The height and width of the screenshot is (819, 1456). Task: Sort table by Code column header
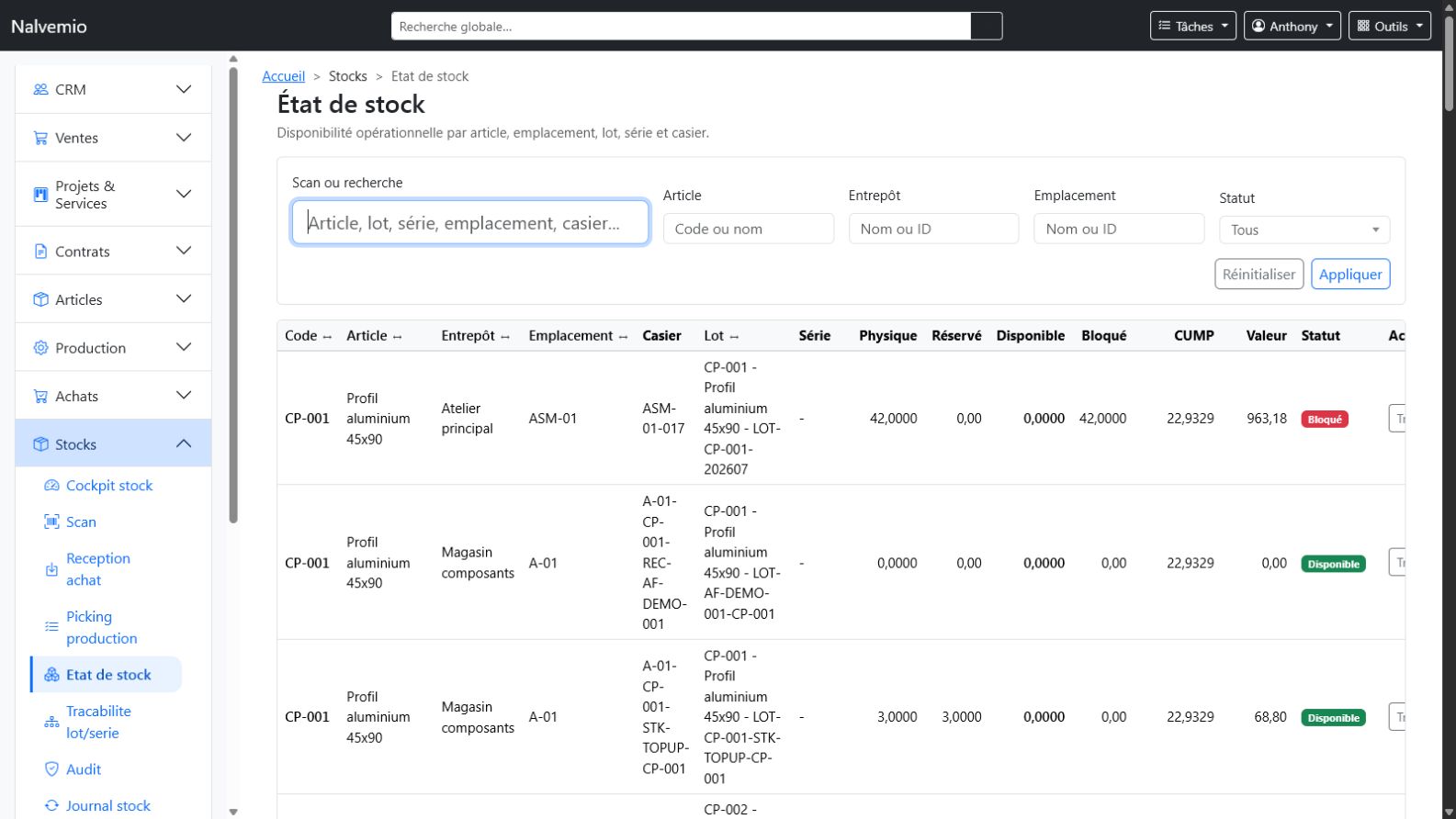point(308,336)
